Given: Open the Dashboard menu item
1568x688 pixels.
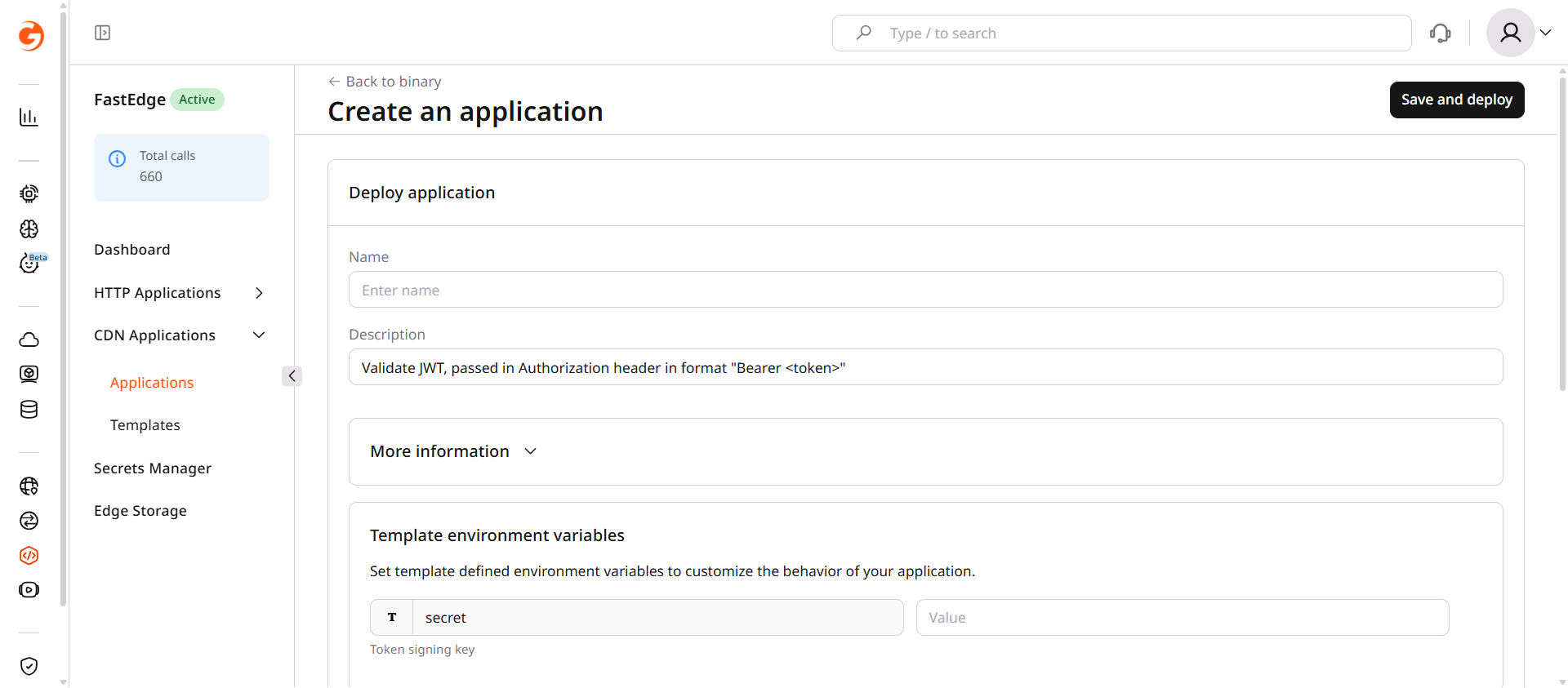Looking at the screenshot, I should [132, 250].
